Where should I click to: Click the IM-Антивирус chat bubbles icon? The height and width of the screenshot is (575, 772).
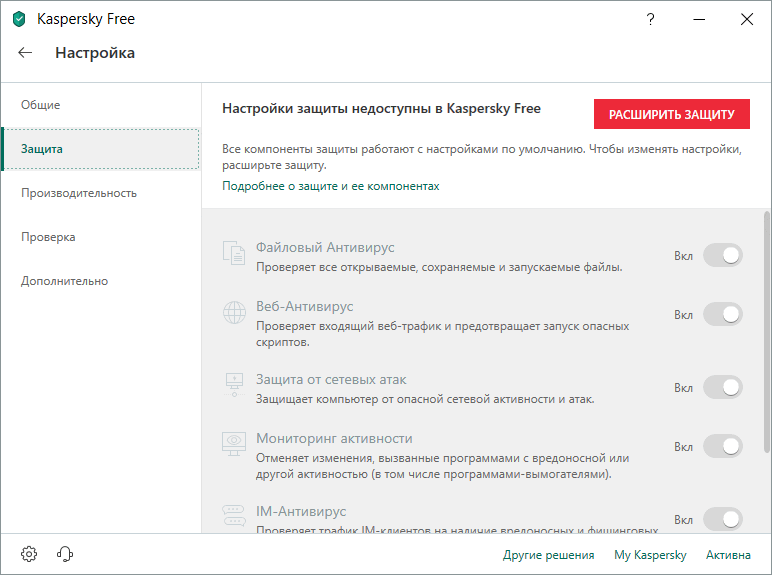[x=234, y=516]
